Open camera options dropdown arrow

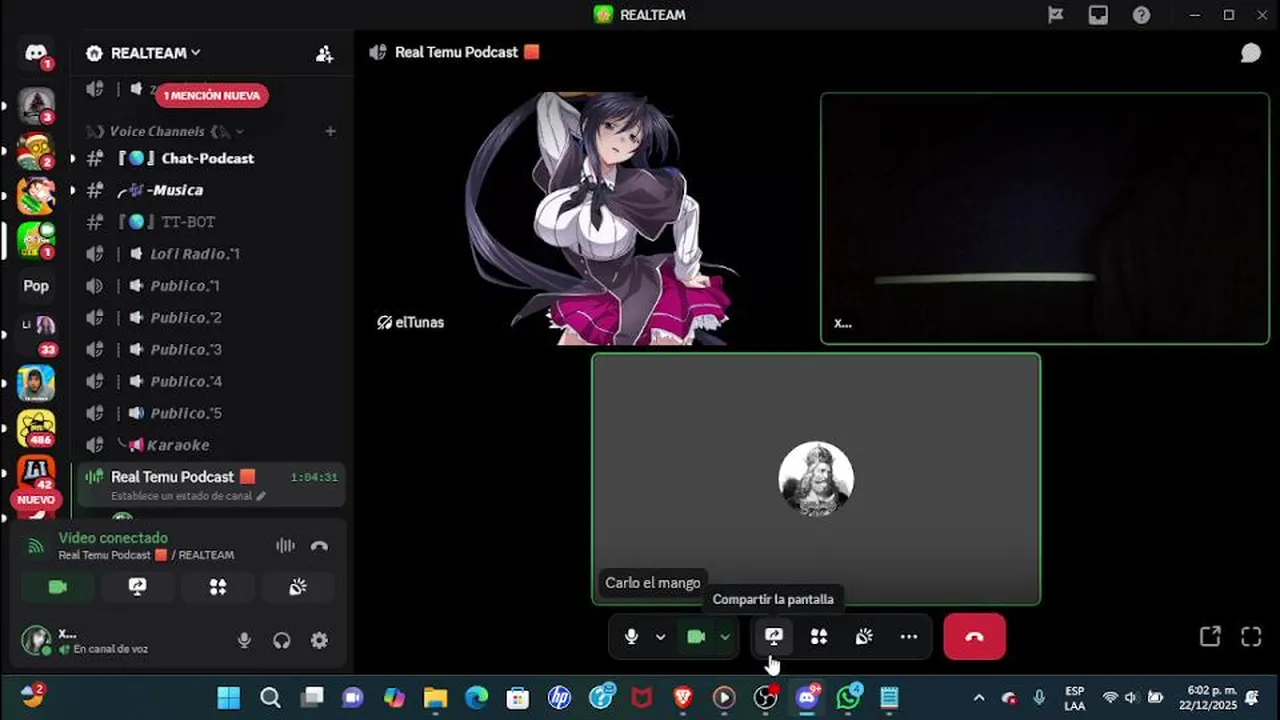(x=725, y=637)
